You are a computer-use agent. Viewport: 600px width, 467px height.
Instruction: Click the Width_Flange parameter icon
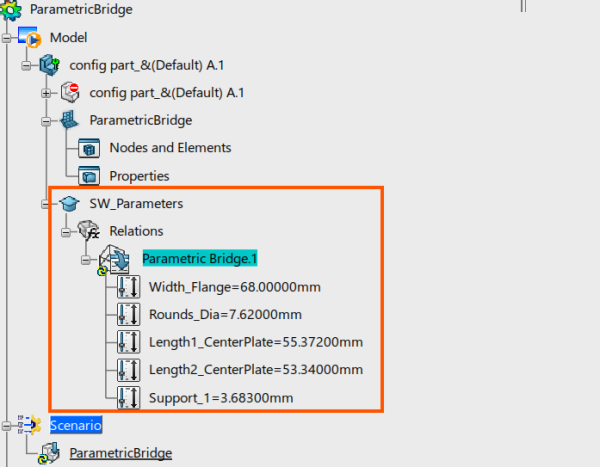click(129, 287)
